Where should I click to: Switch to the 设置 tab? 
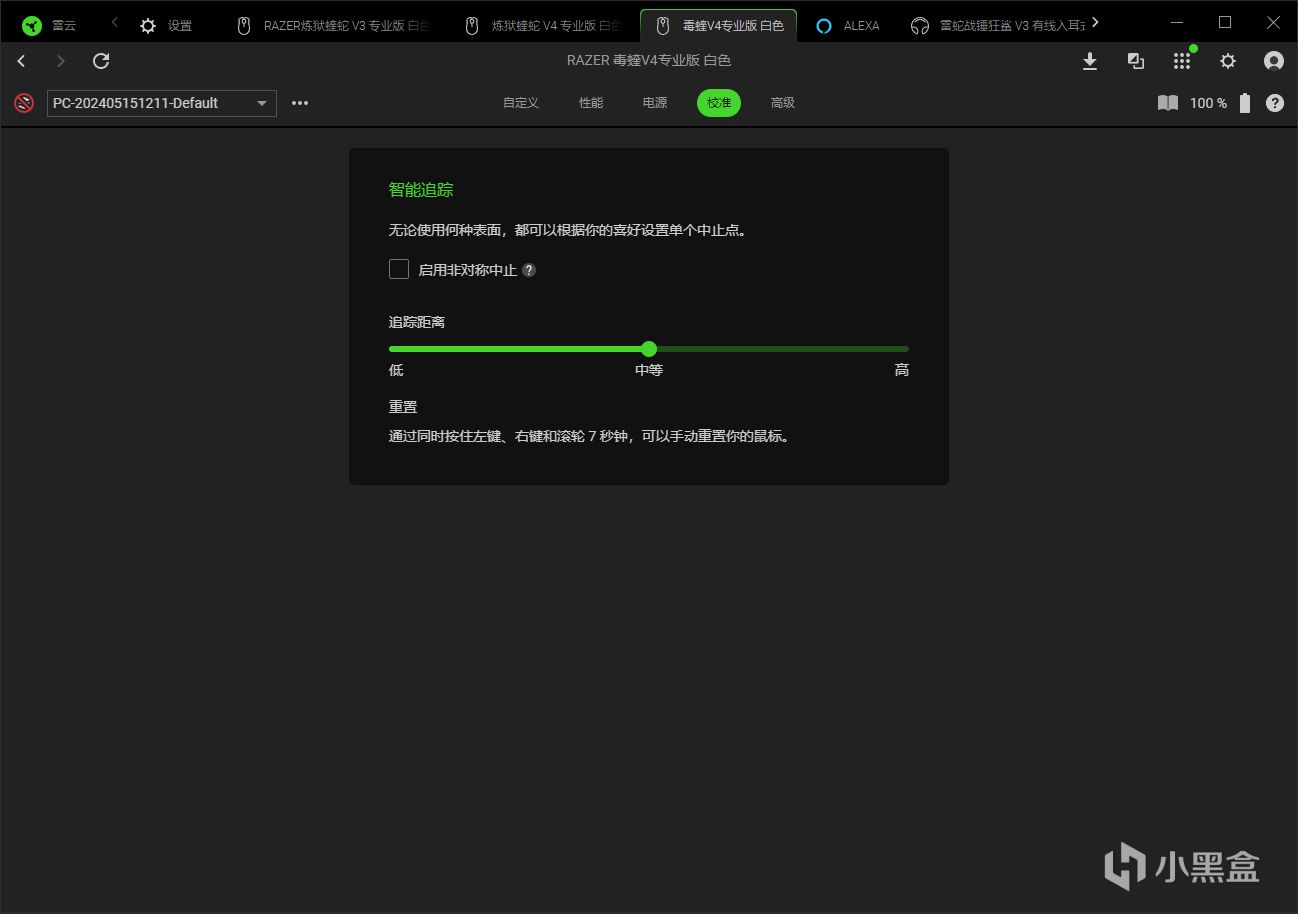click(x=166, y=25)
